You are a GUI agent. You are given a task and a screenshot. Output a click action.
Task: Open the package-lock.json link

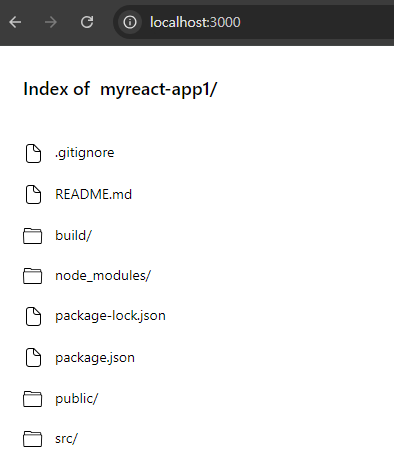(110, 316)
